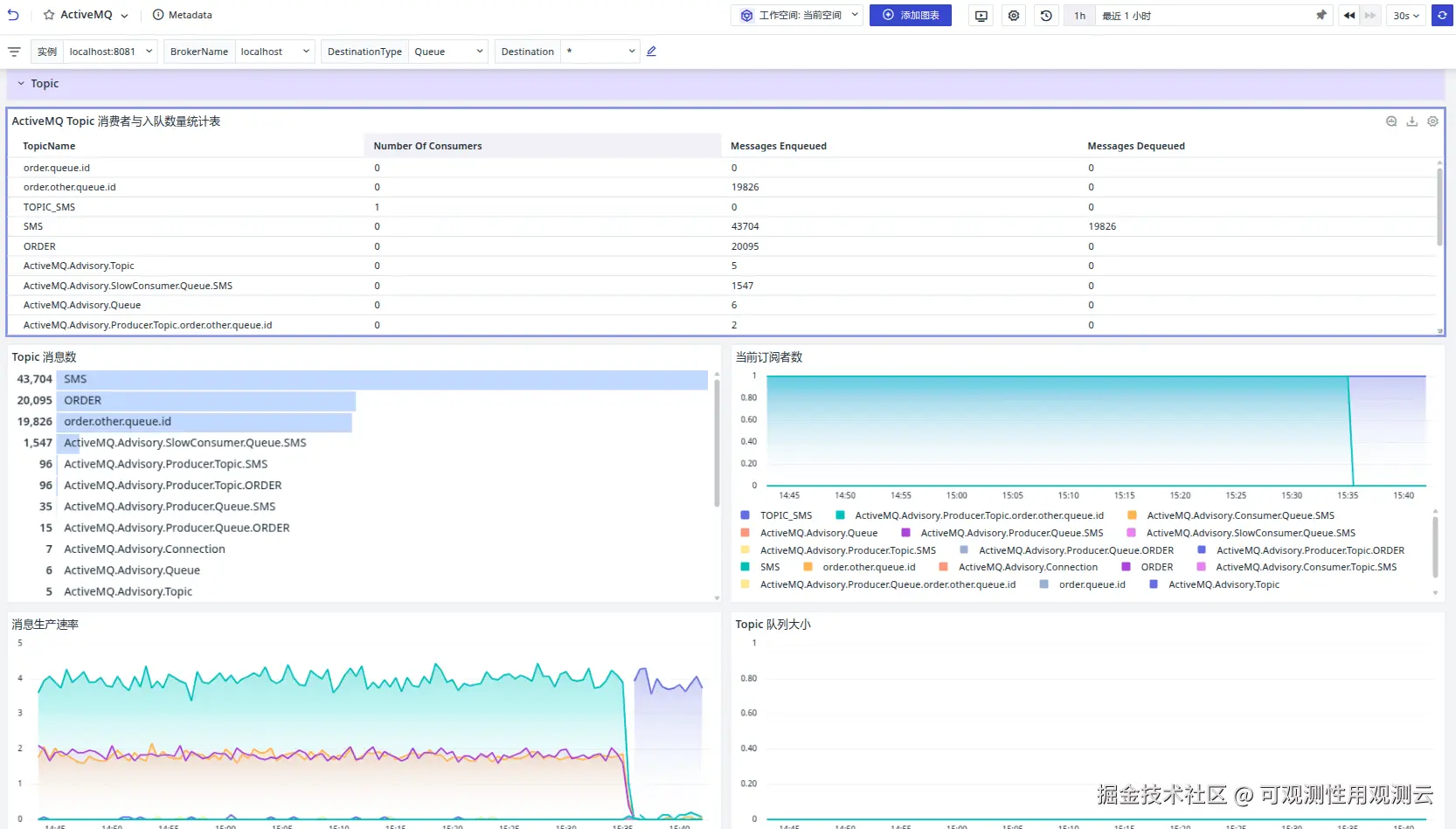Pin the time range with pushpin icon

coord(1321,16)
